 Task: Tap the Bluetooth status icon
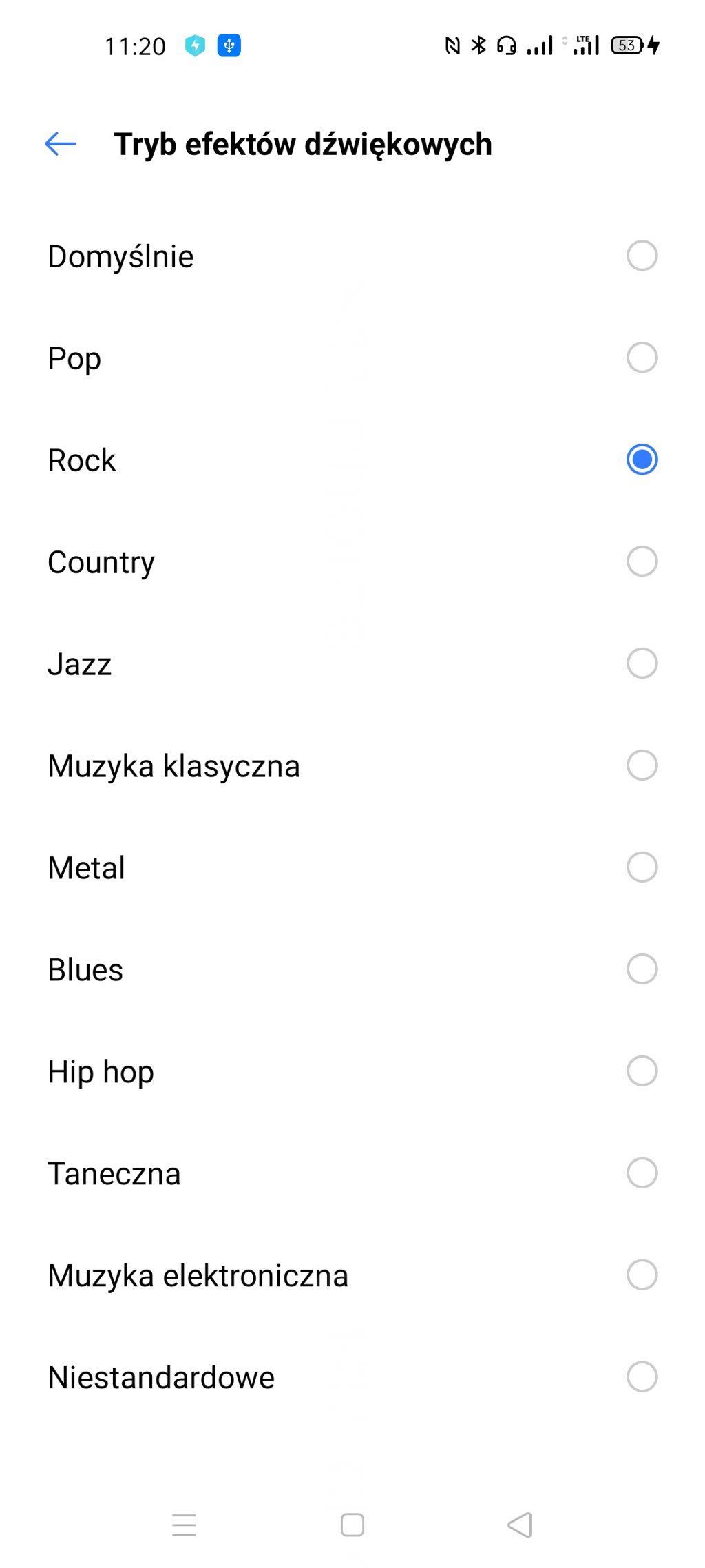[x=478, y=45]
